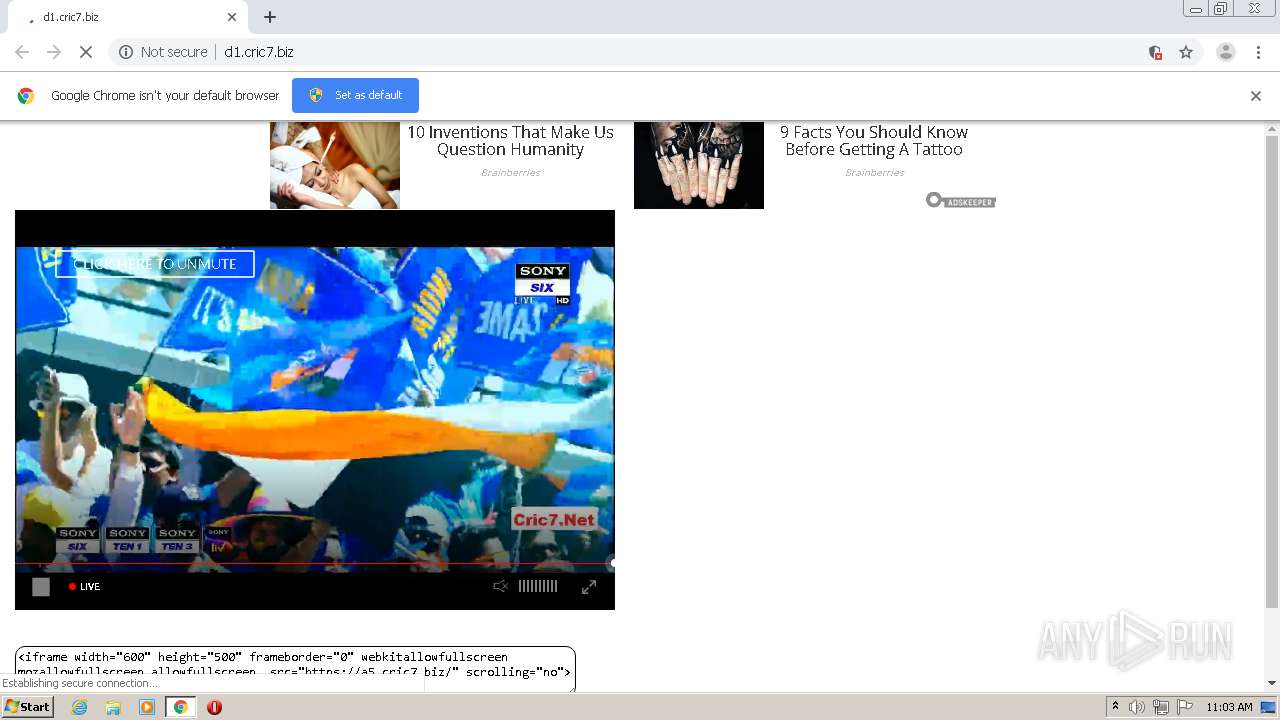This screenshot has height=720, width=1280.
Task: Open system volume control in tray
Action: click(1137, 707)
